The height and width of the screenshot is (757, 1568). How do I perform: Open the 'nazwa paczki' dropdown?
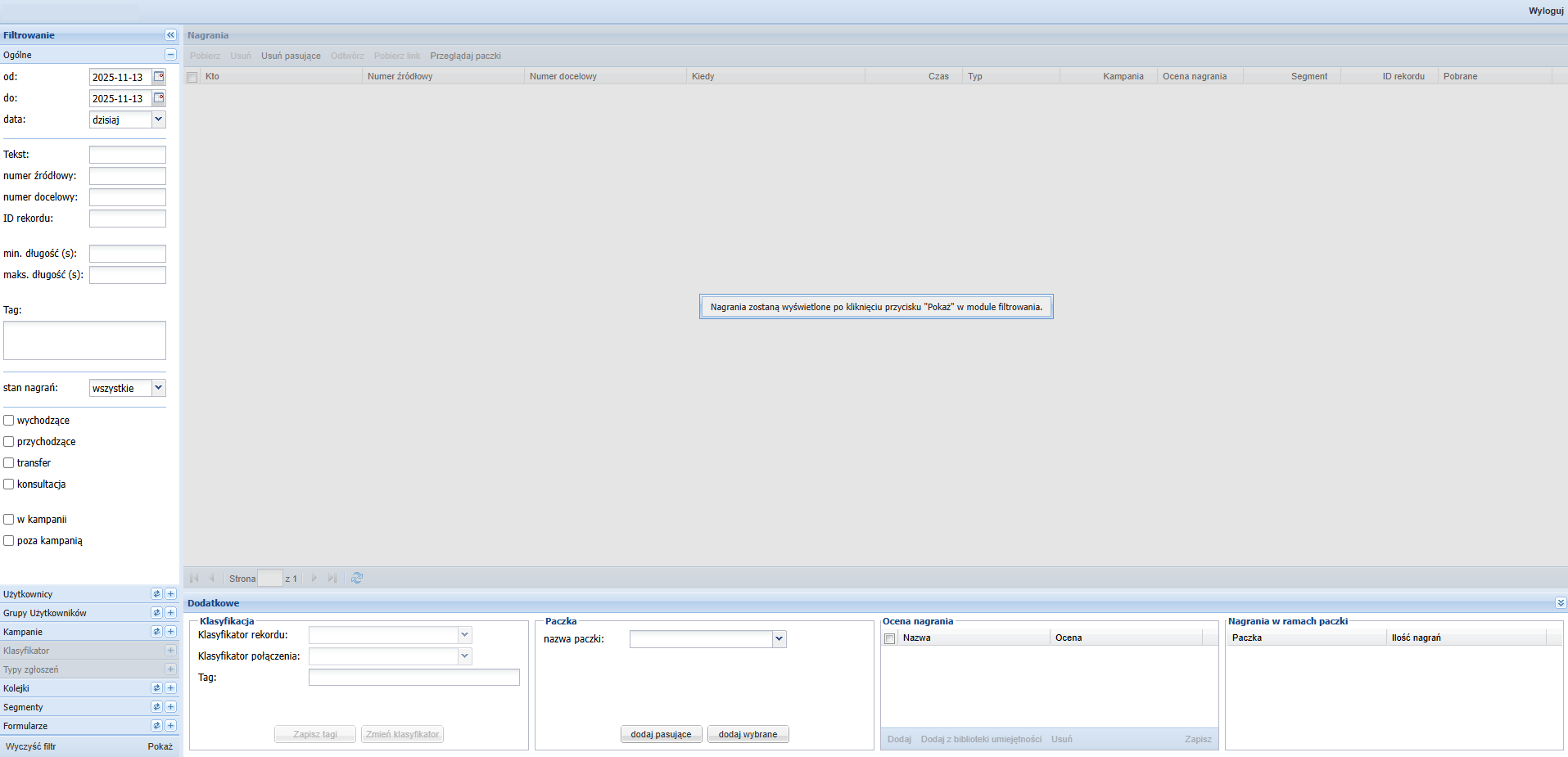coord(779,639)
